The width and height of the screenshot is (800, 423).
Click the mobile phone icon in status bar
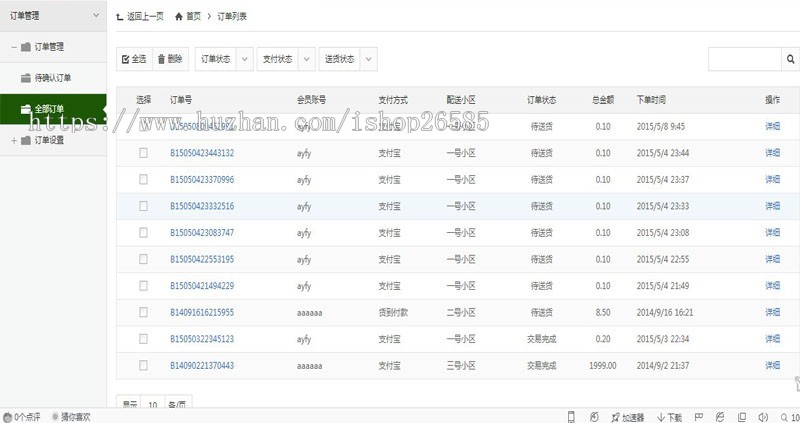(571, 416)
